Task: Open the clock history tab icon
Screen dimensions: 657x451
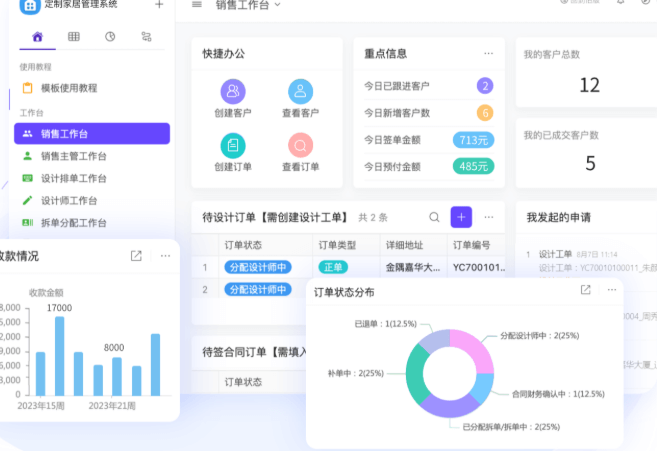Action: [x=110, y=36]
